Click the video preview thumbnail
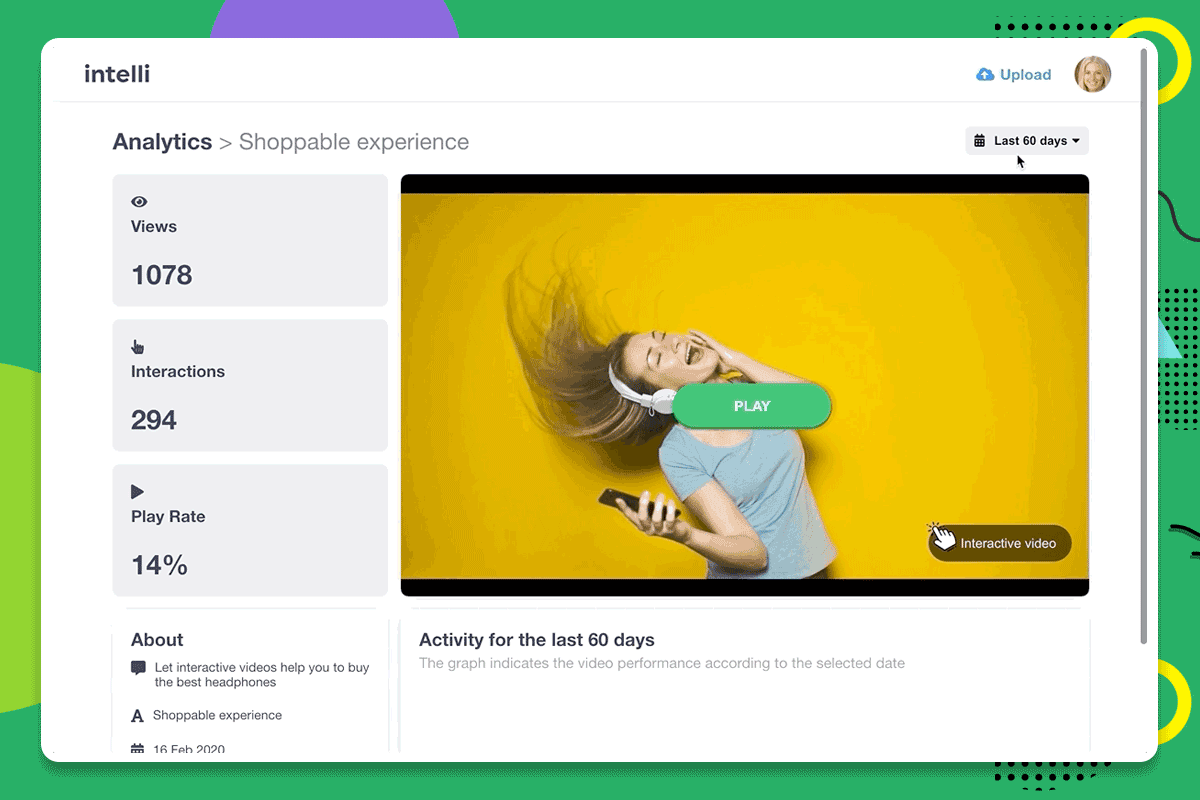1200x800 pixels. (x=745, y=386)
